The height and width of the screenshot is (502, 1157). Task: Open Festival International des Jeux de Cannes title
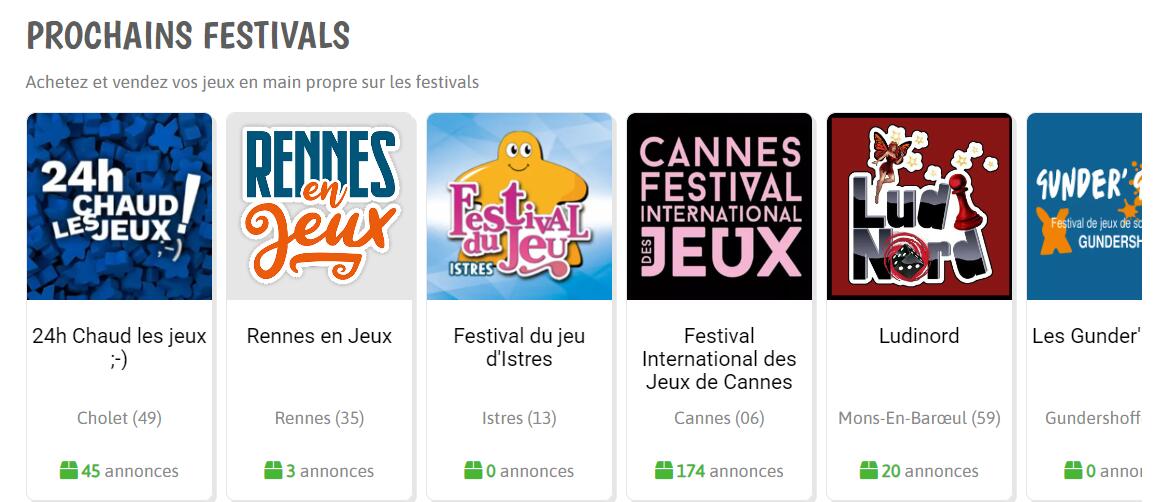pyautogui.click(x=719, y=359)
